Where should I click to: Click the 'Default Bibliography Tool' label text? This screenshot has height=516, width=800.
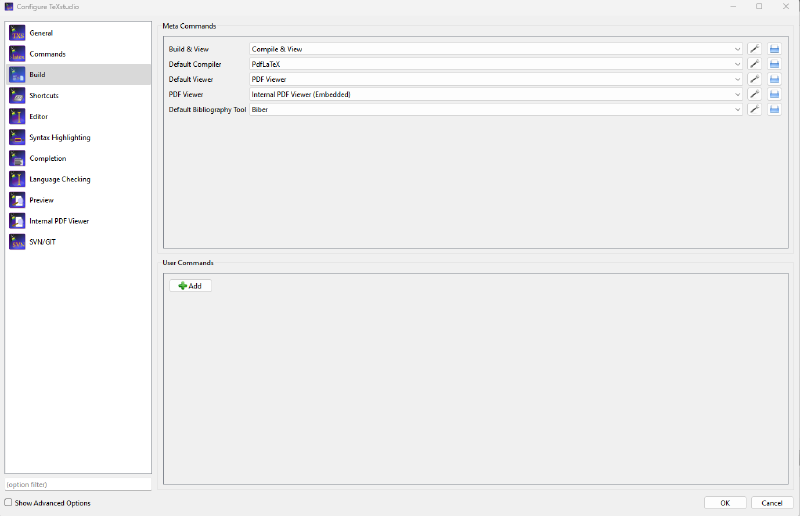[x=207, y=109]
